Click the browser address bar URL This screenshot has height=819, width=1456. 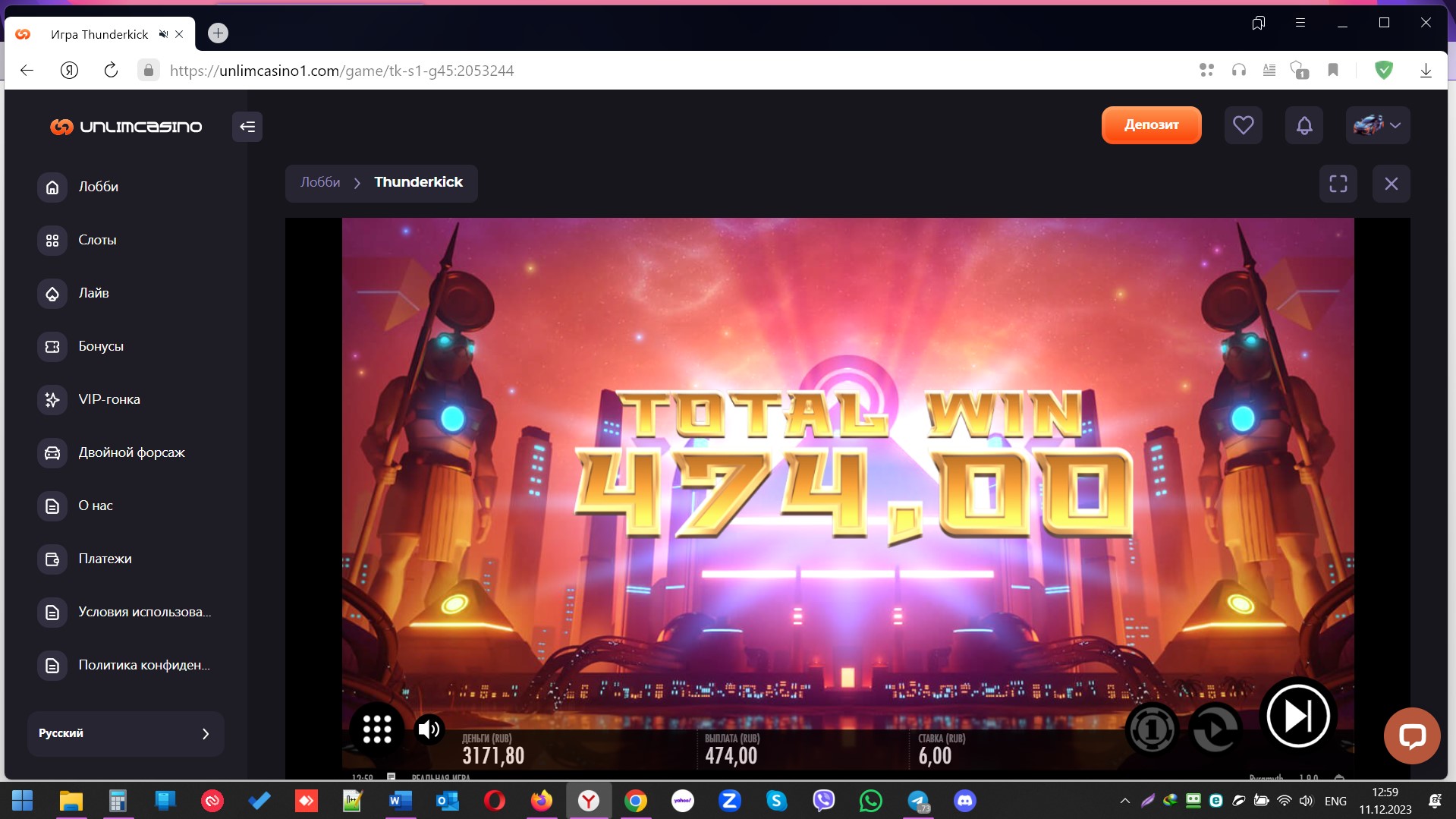pyautogui.click(x=341, y=71)
